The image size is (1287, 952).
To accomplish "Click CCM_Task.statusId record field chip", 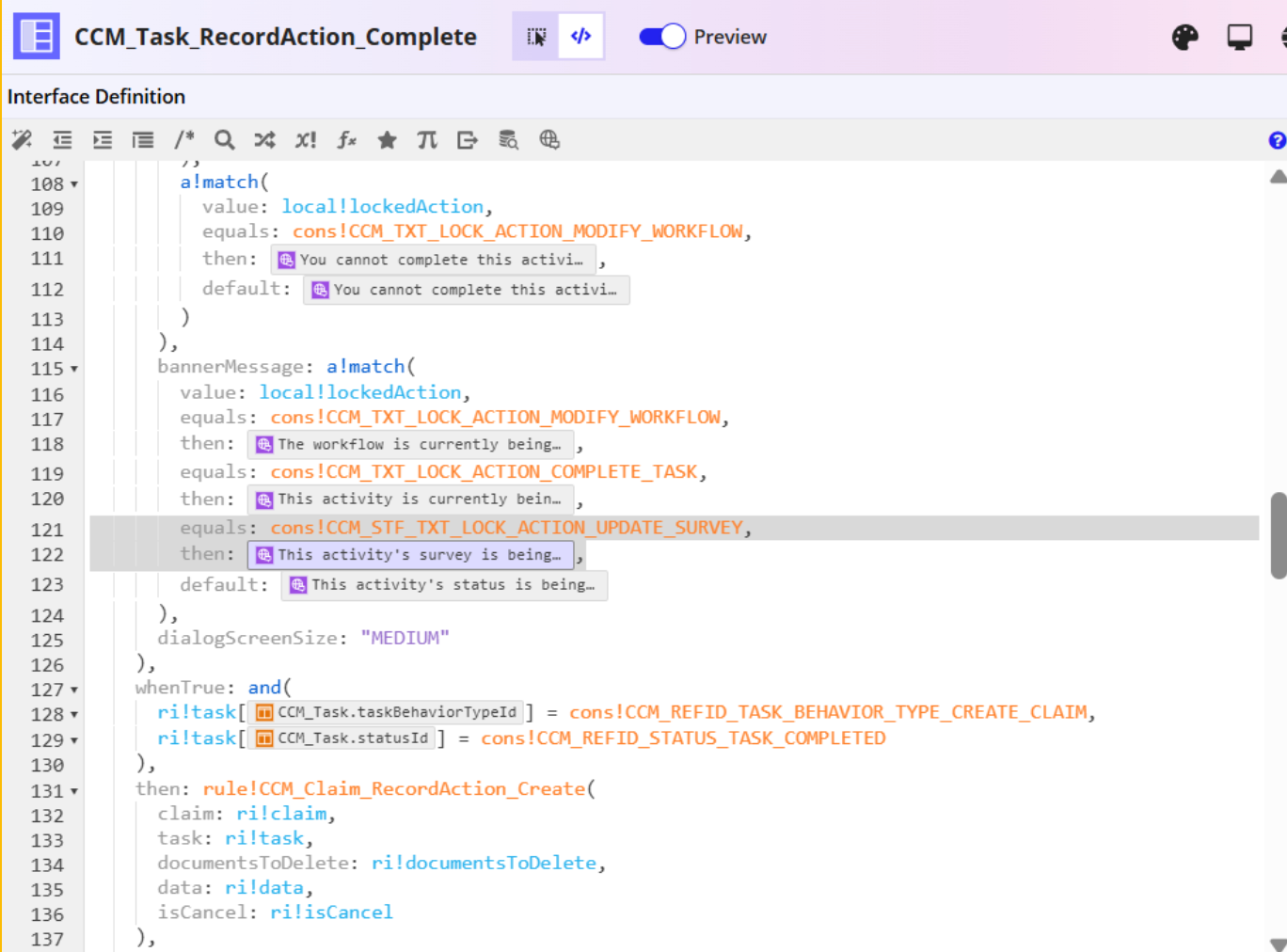I will [343, 738].
